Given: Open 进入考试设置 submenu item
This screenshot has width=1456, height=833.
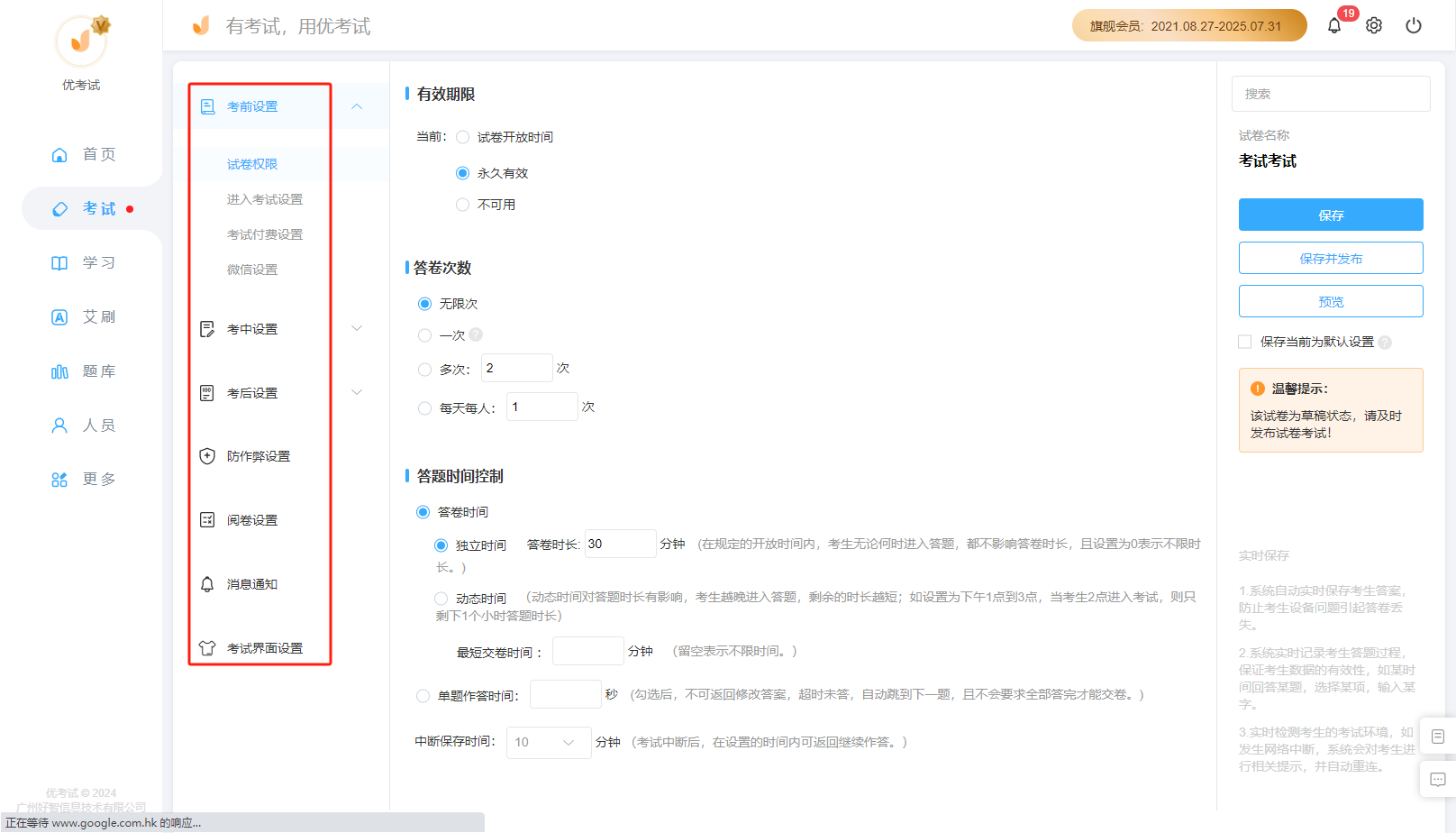Looking at the screenshot, I should (x=265, y=199).
